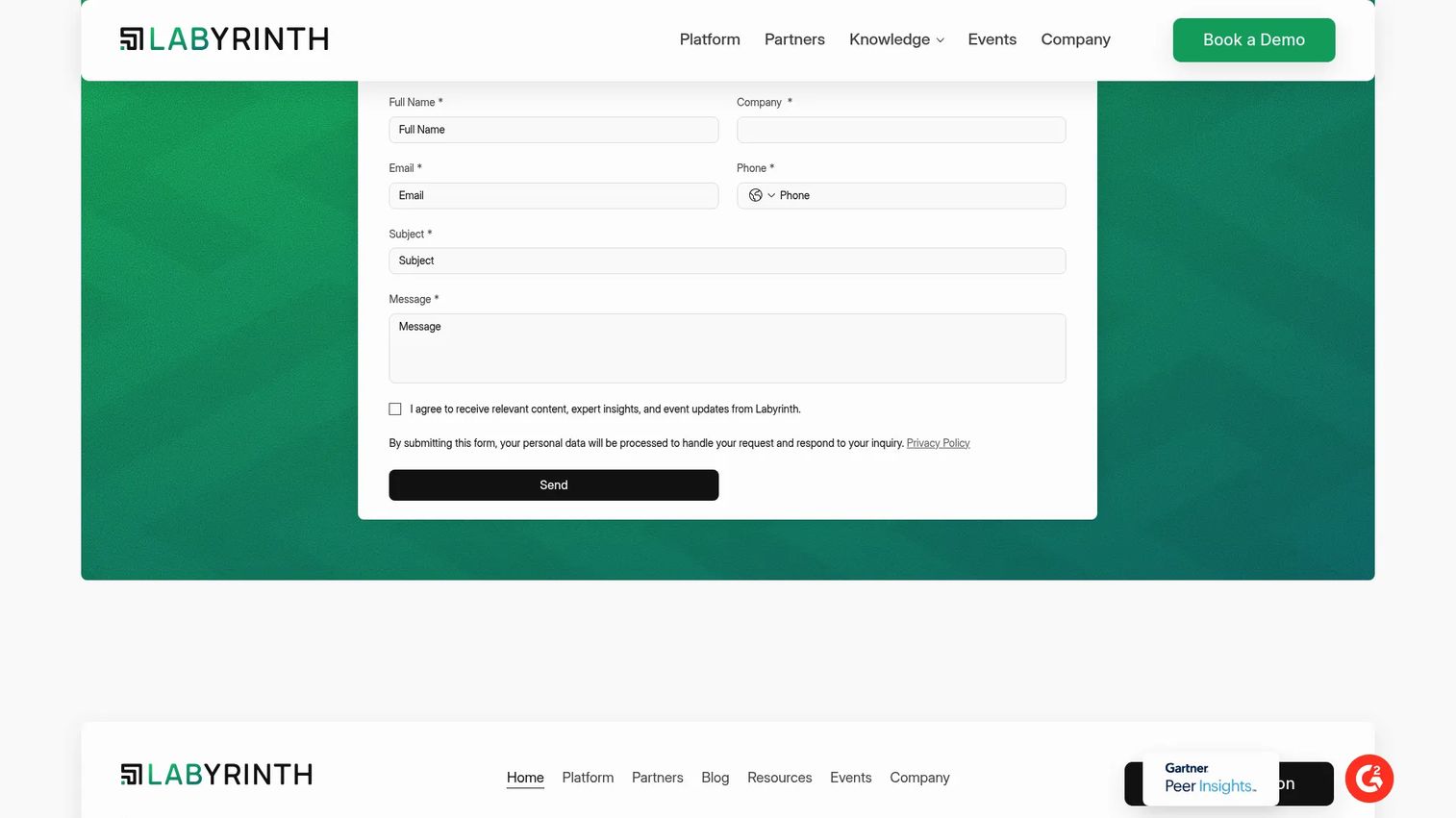This screenshot has height=818, width=1456.
Task: Tick the agree to receive content checkbox
Action: pos(395,409)
